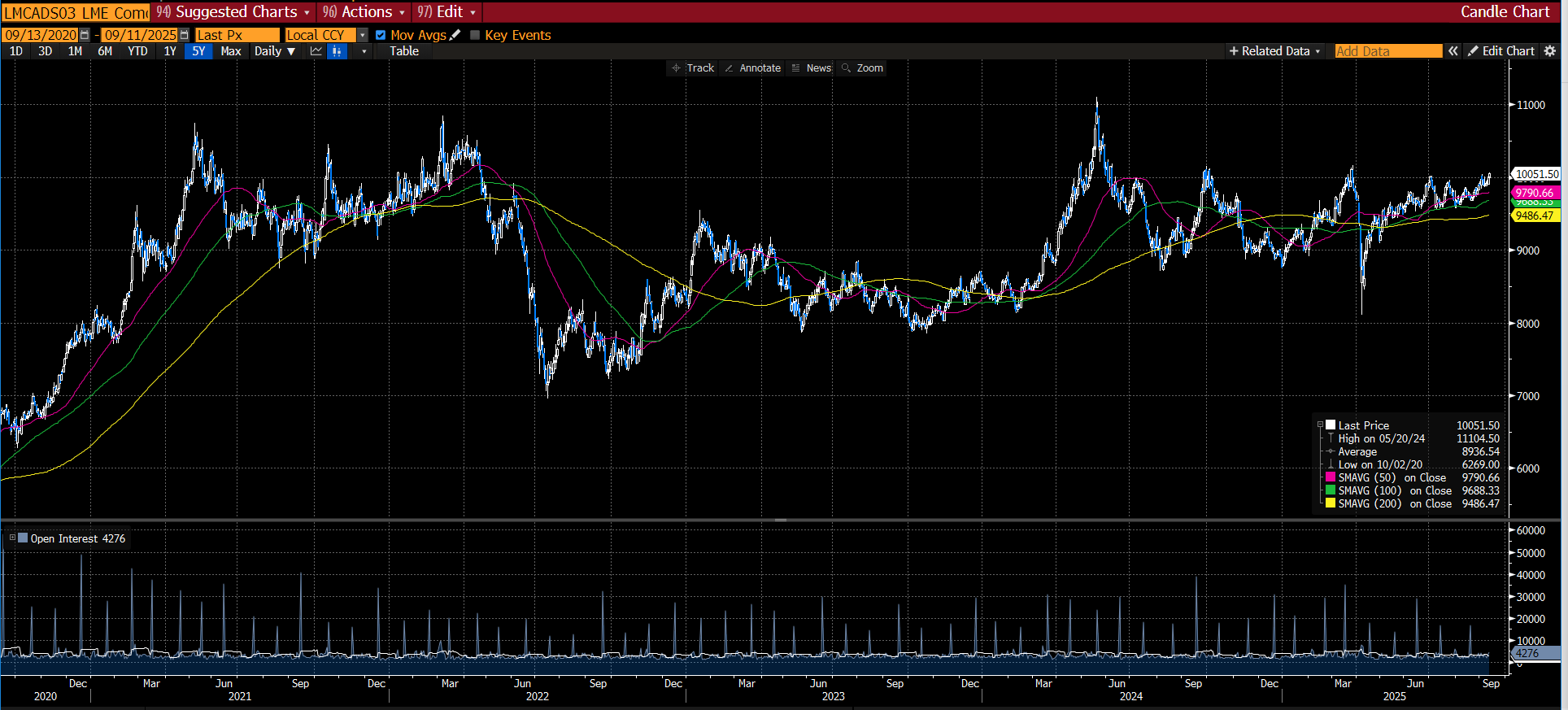
Task: Uncheck the Mov Avgs checkbox
Action: (381, 35)
